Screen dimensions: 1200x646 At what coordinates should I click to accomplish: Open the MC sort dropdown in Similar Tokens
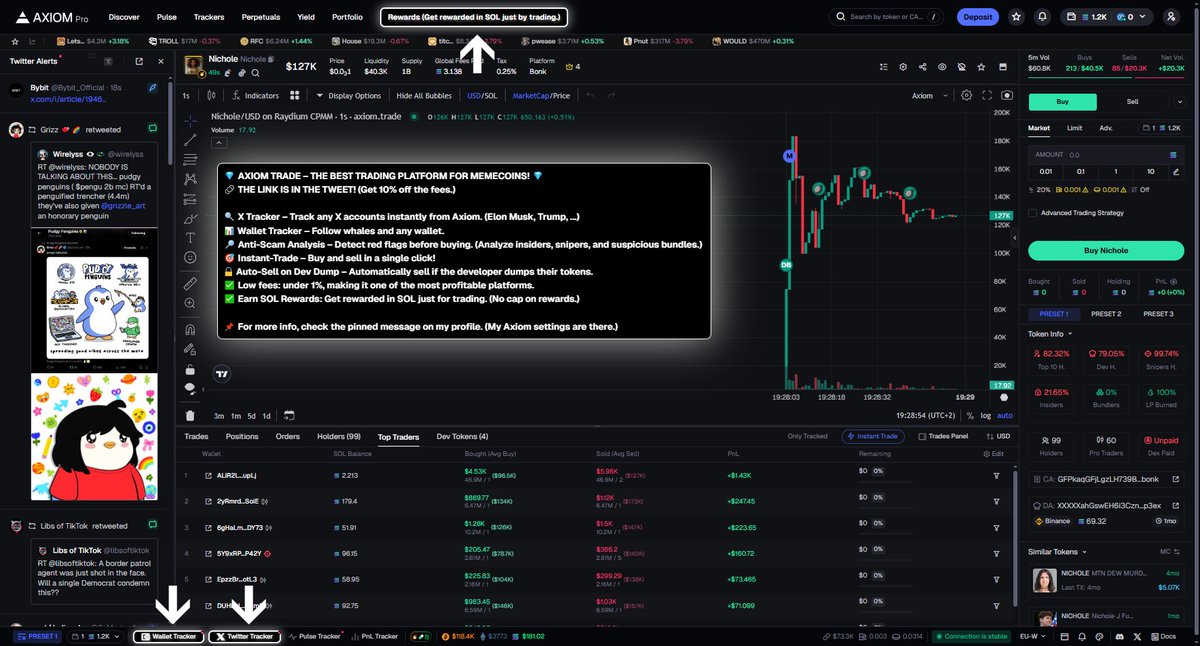[x=1168, y=551]
